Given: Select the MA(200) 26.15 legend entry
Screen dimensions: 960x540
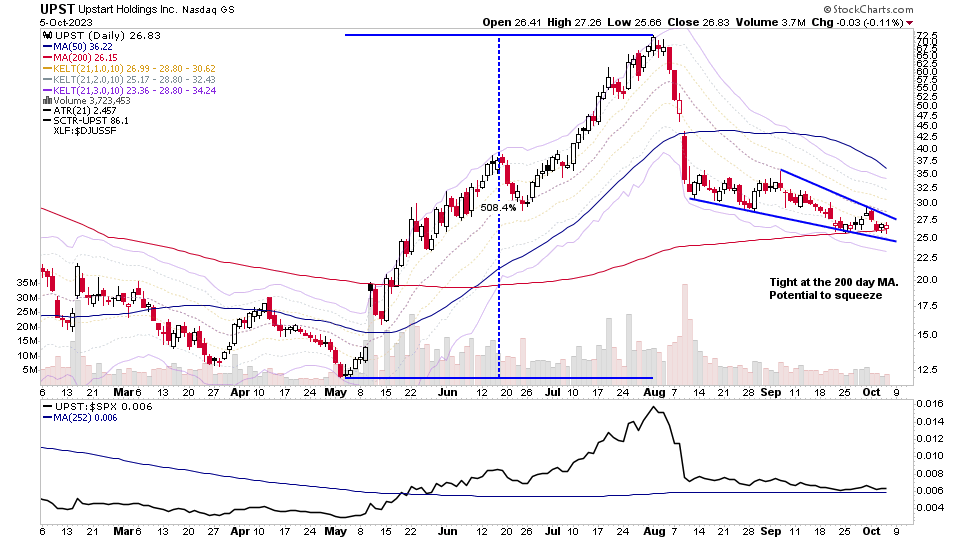Looking at the screenshot, I should [x=80, y=58].
